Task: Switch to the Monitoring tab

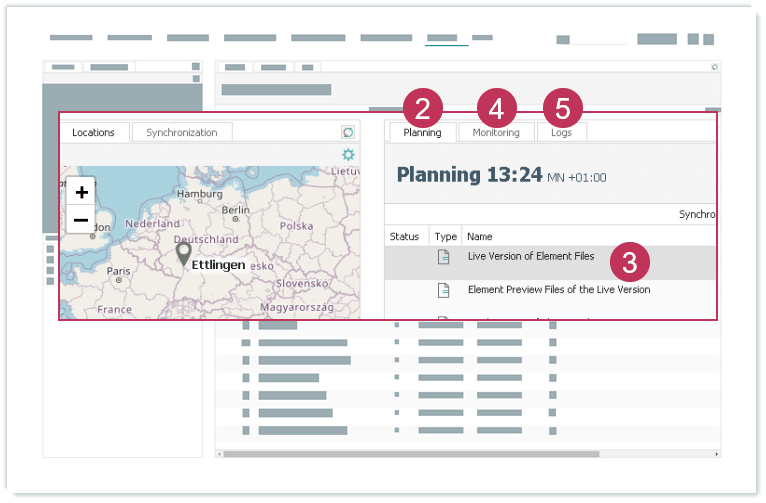Action: [x=496, y=133]
